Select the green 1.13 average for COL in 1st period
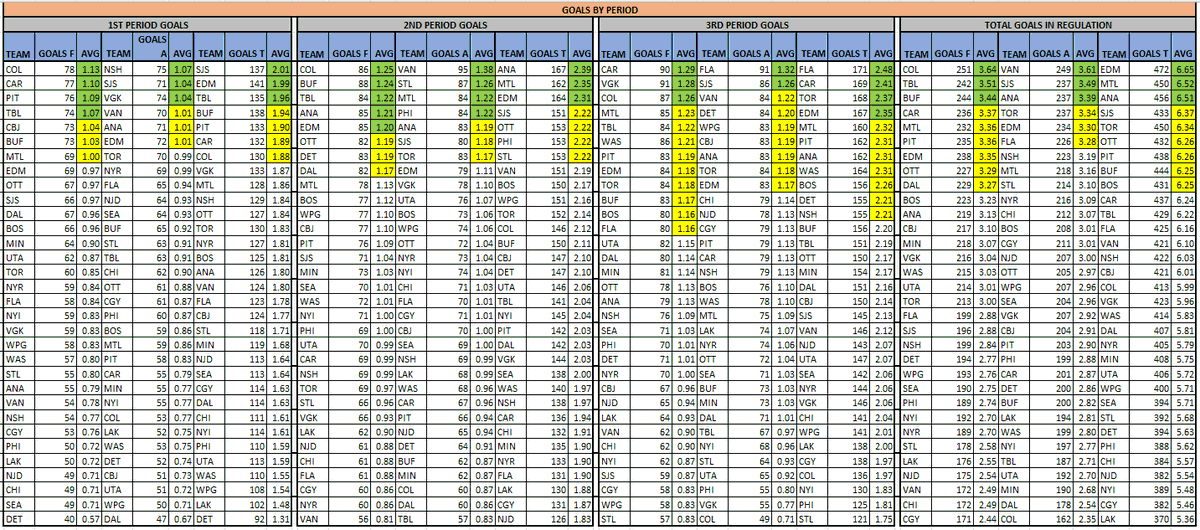1200x530 pixels. click(x=90, y=70)
